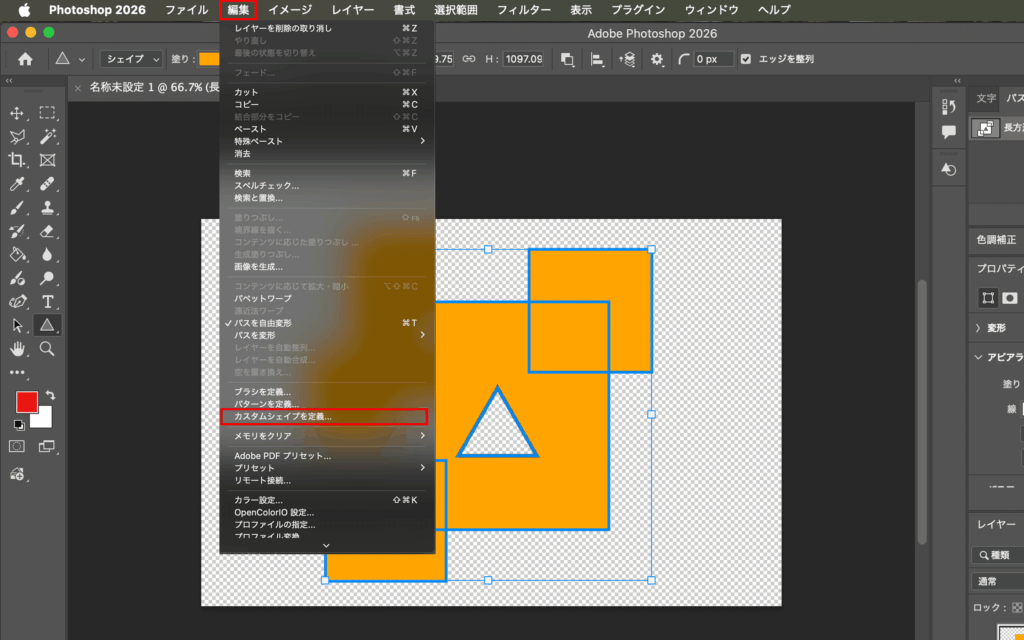Open the フィルター menu
The height and width of the screenshot is (640, 1024).
524,10
